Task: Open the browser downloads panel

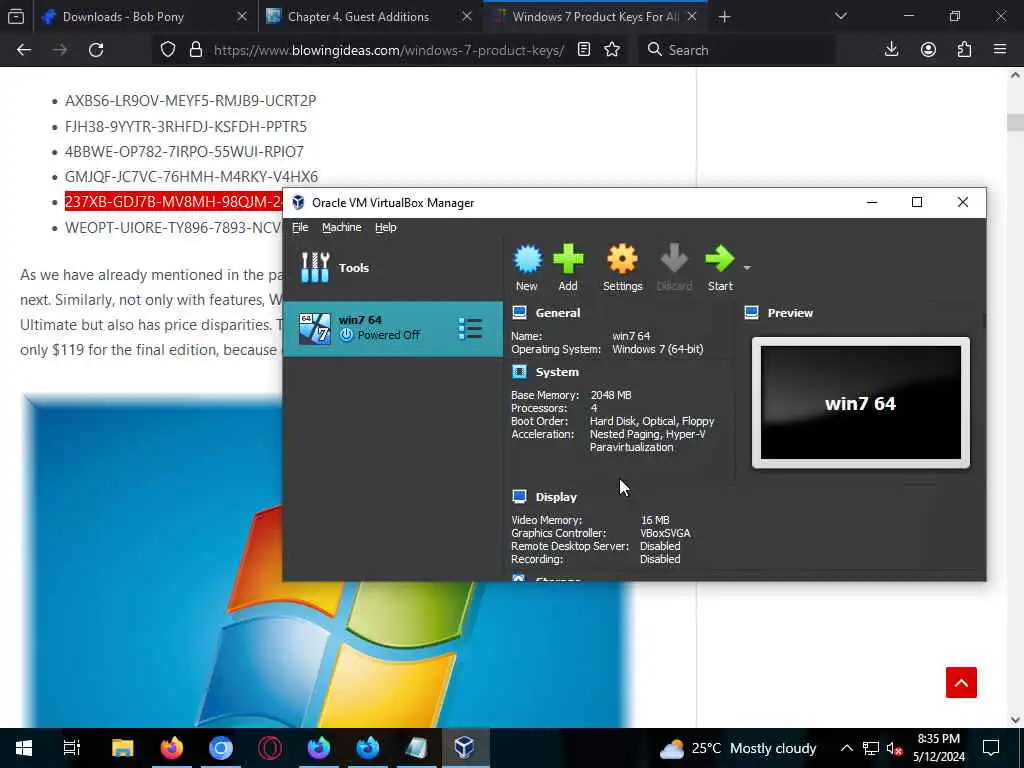Action: 891,50
